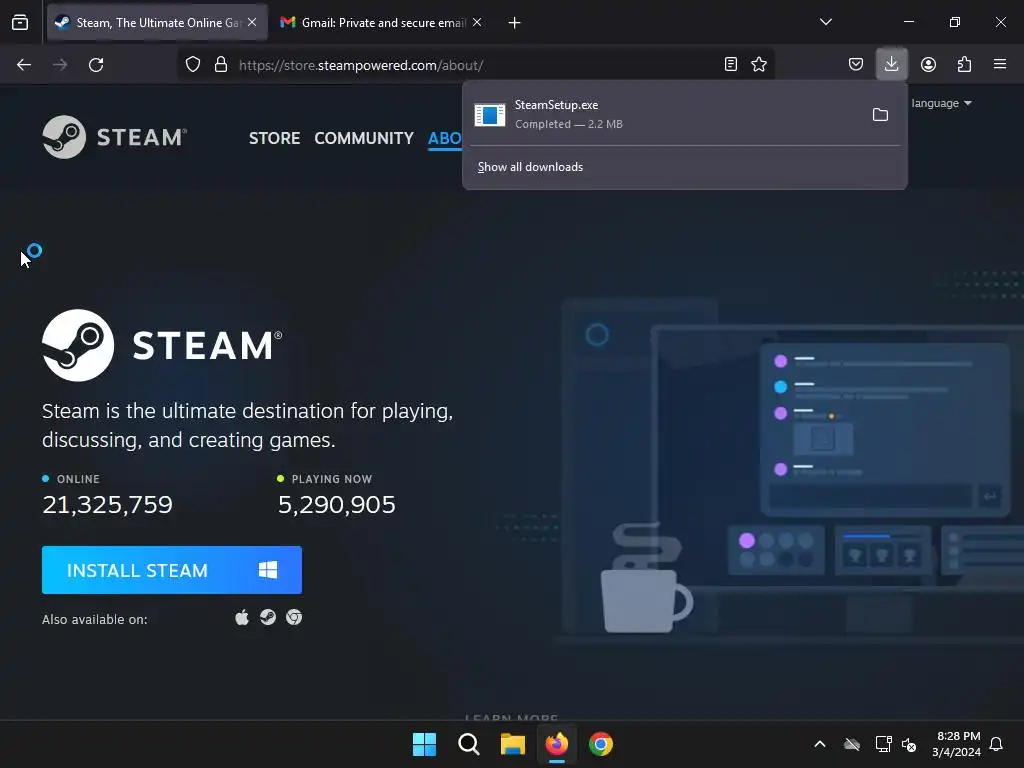Toggle reader view icon in address bar
This screenshot has width=1024, height=768.
(731, 64)
